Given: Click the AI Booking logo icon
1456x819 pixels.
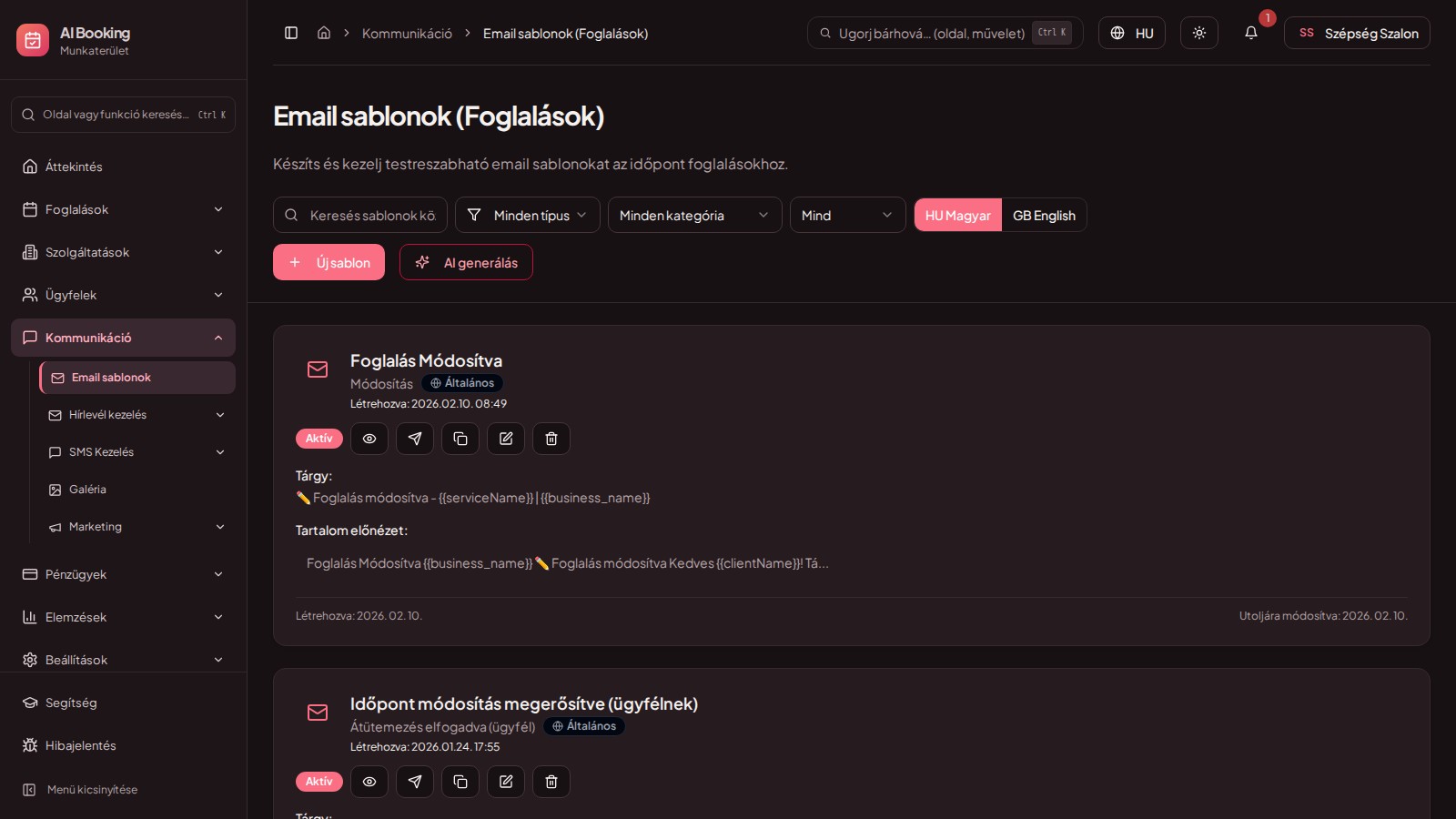Looking at the screenshot, I should [x=33, y=40].
